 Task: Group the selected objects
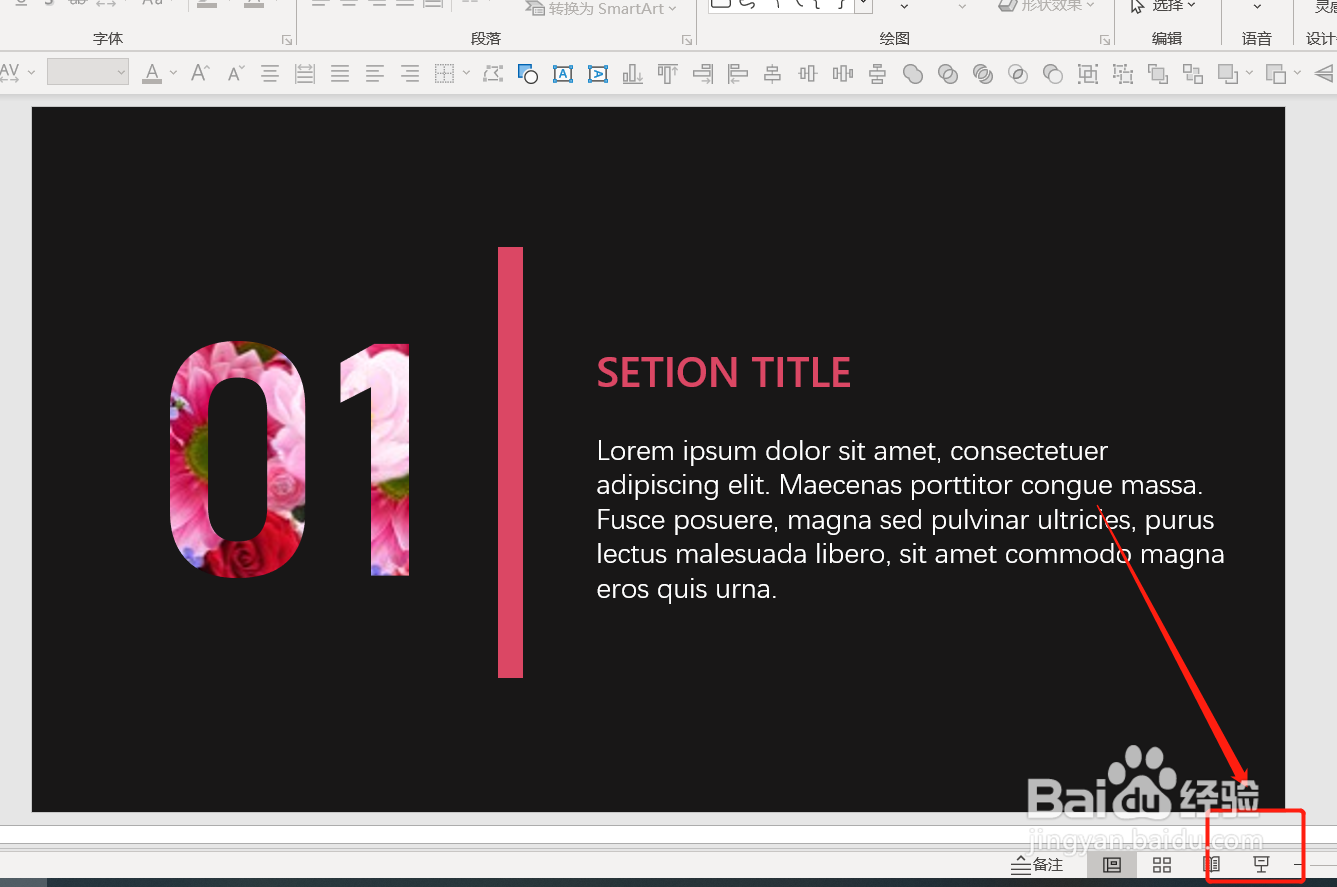pyautogui.click(x=1088, y=73)
